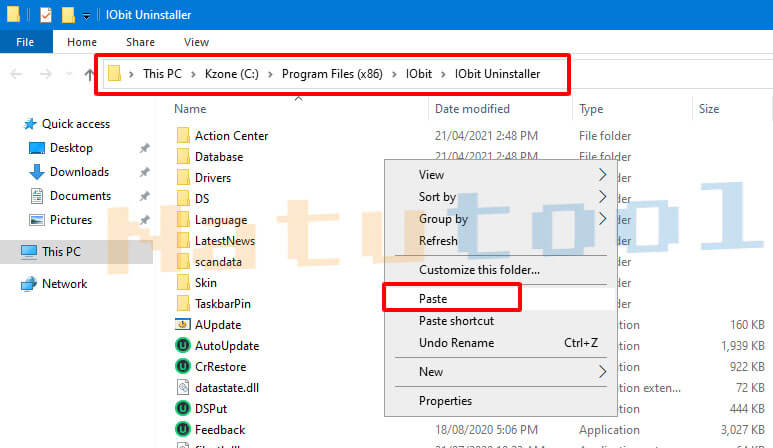Select the AutoUpdate application icon
The image size is (773, 448).
[x=183, y=345]
